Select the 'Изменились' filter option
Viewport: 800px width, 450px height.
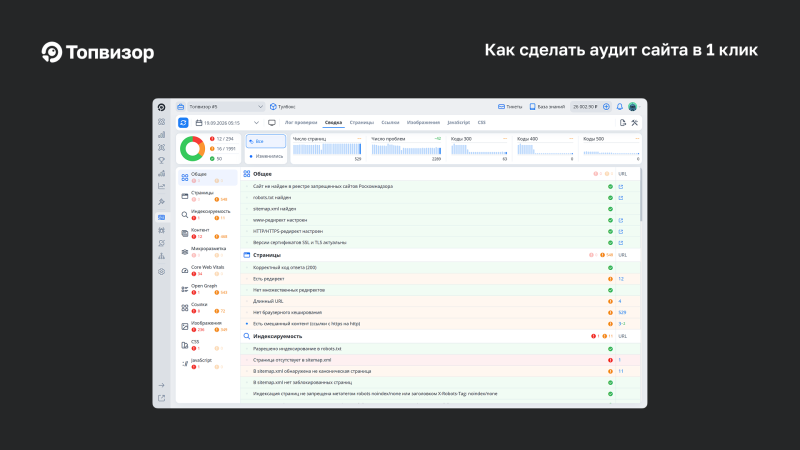click(266, 156)
